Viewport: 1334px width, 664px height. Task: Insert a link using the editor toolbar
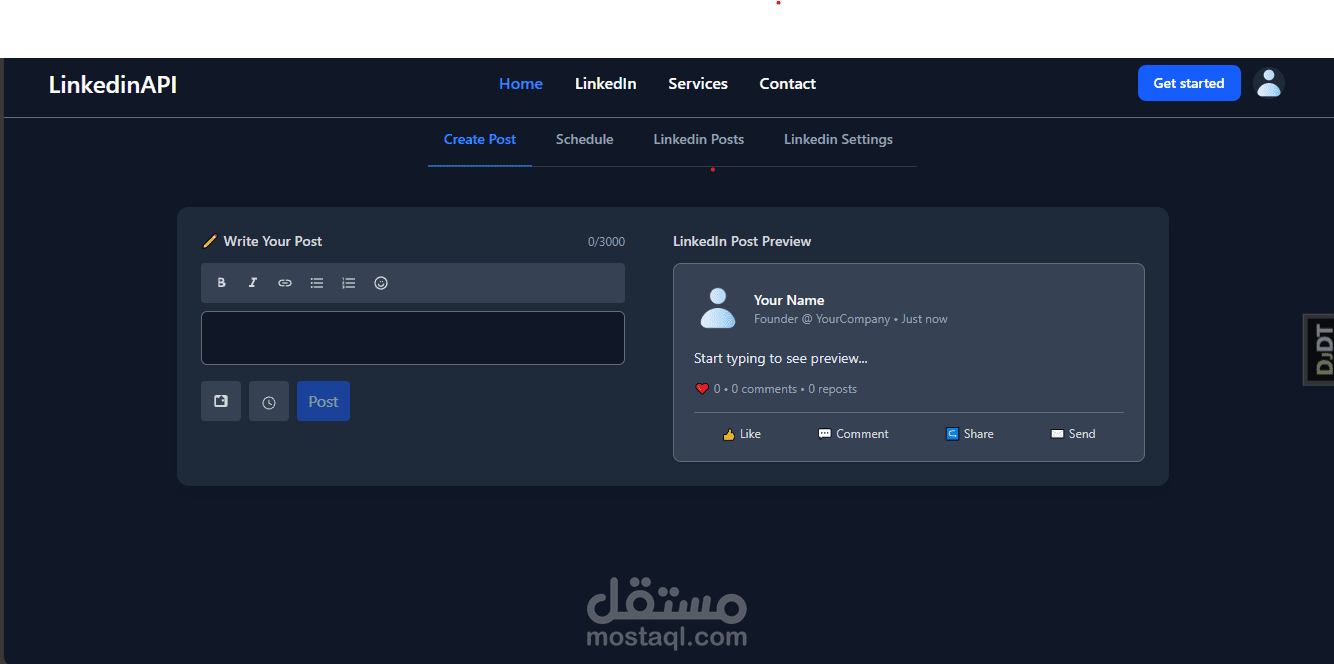pyautogui.click(x=285, y=283)
